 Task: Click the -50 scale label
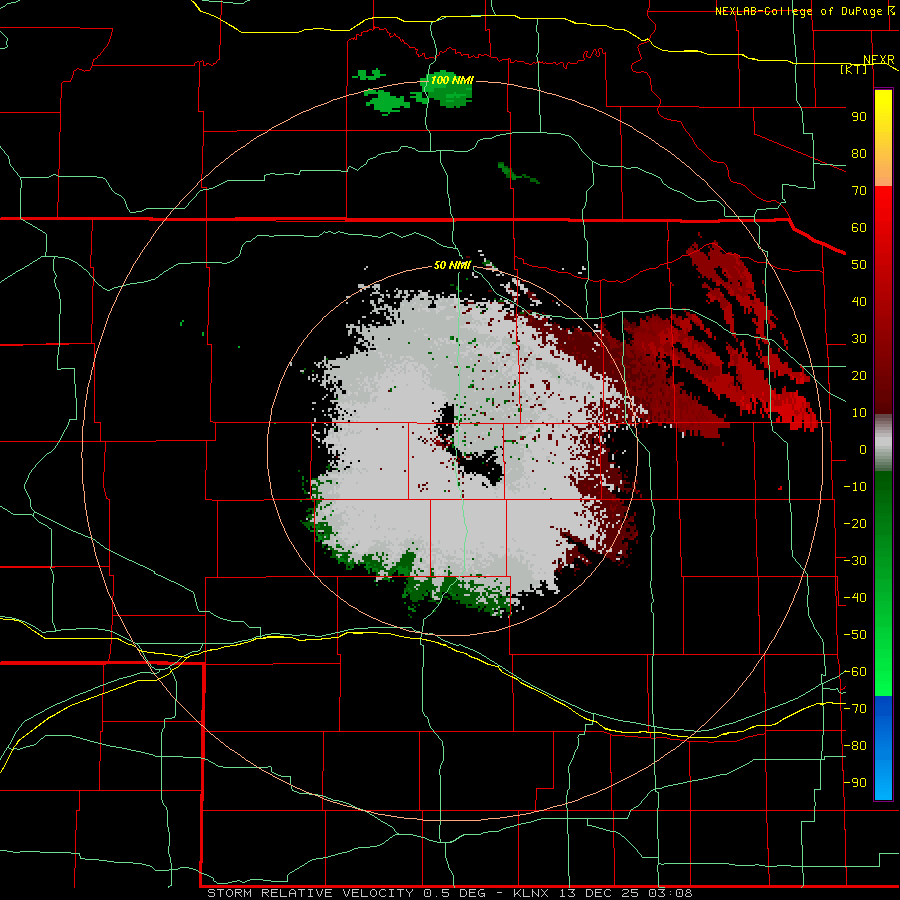pyautogui.click(x=855, y=635)
